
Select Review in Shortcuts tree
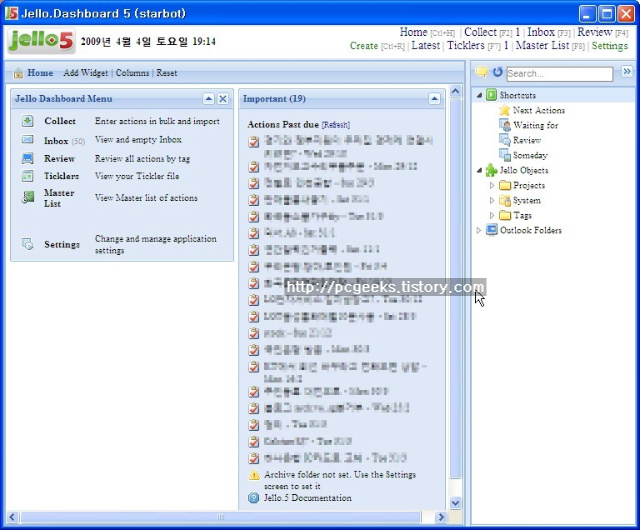tap(527, 140)
